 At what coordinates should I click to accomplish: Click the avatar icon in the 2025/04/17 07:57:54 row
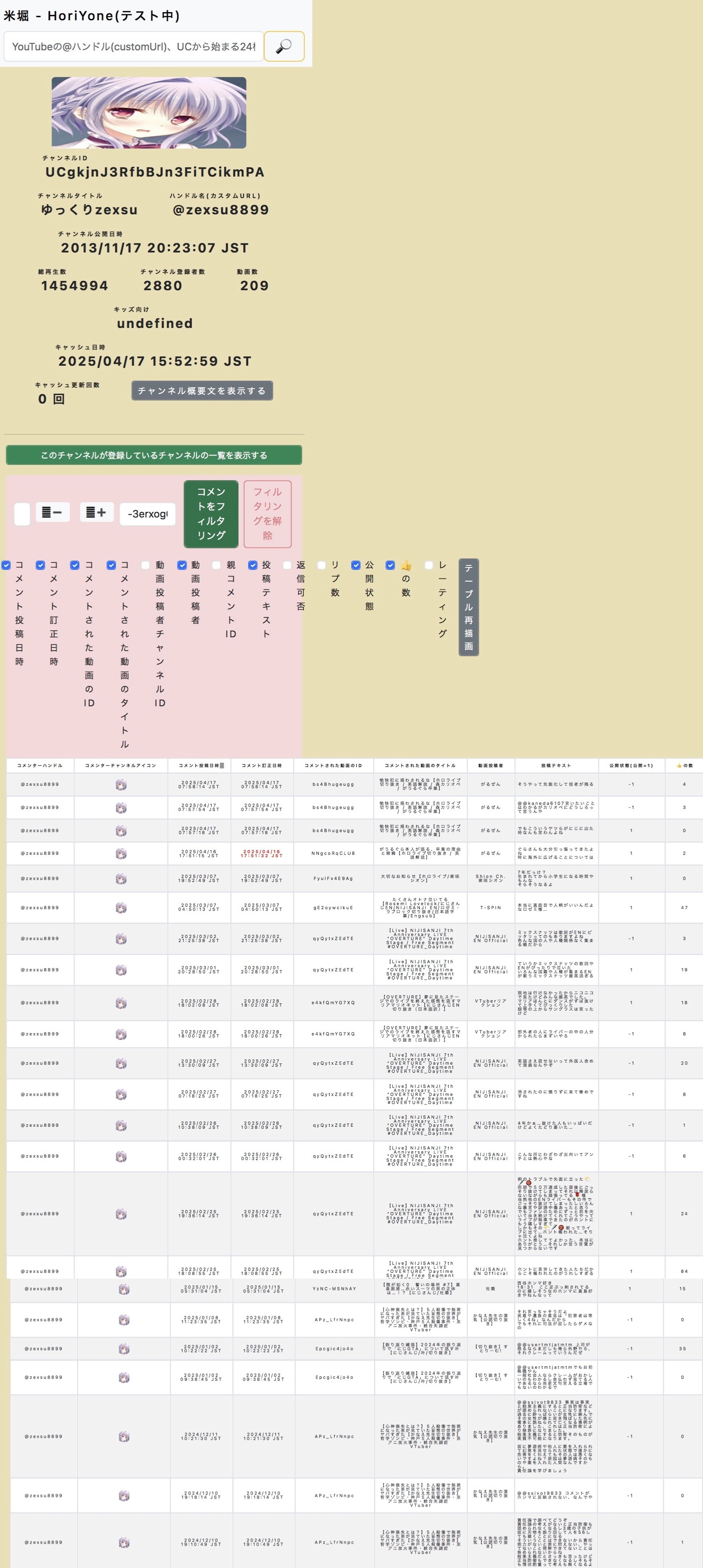point(121,808)
